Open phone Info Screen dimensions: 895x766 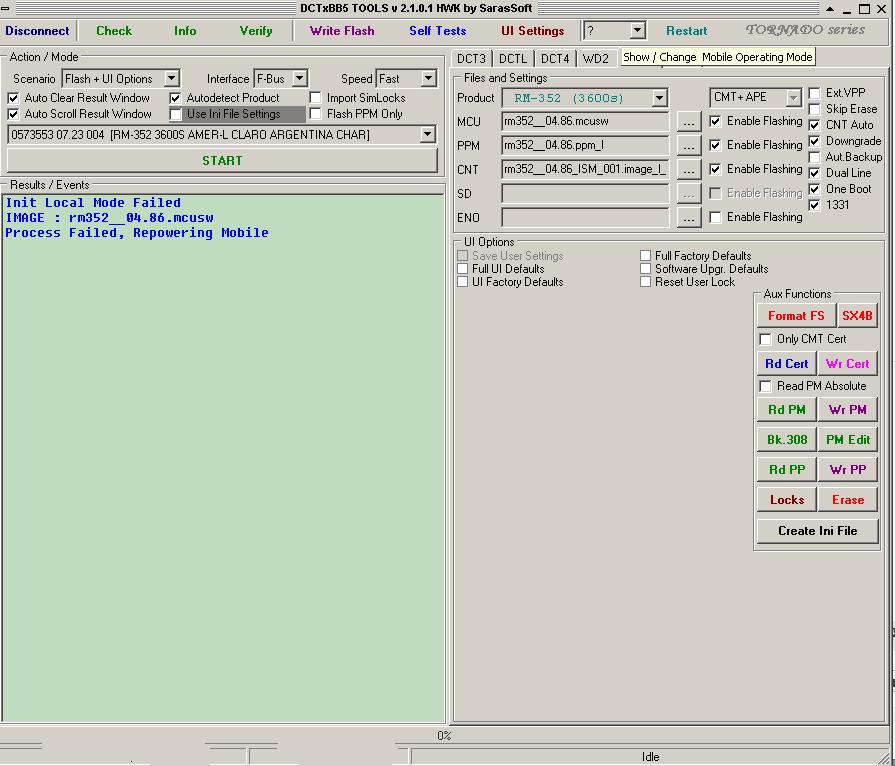[x=185, y=31]
